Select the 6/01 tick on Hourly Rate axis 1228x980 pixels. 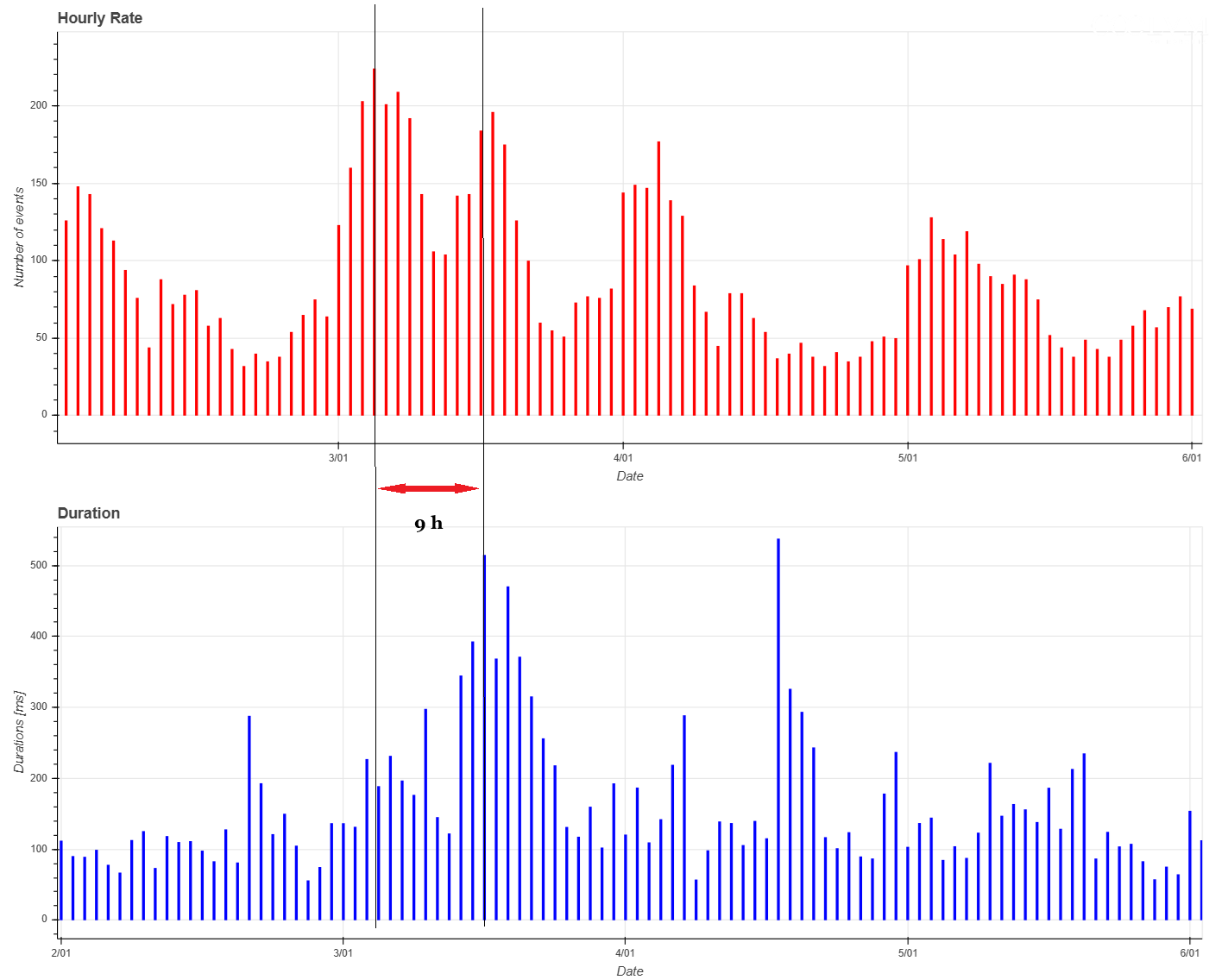tap(1191, 458)
